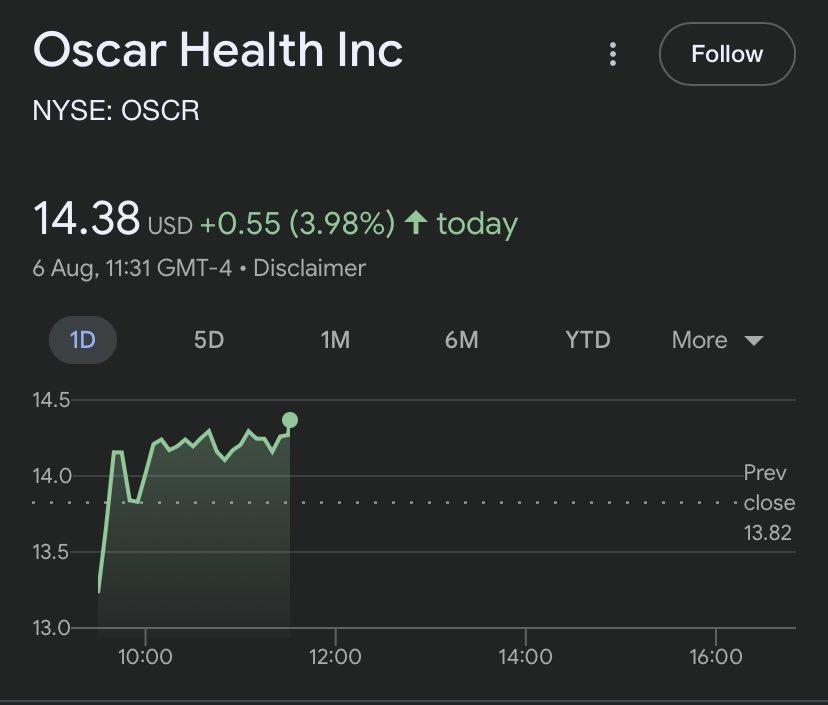Open the Disclaimer link
The image size is (828, 705).
click(311, 268)
